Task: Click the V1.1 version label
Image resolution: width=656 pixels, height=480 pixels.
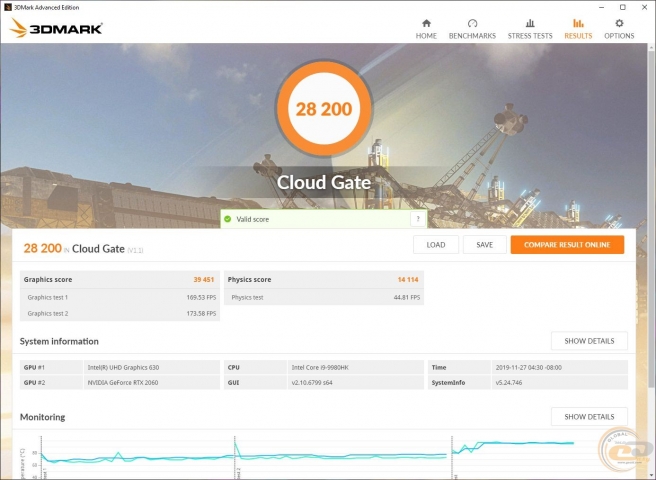Action: 135,250
